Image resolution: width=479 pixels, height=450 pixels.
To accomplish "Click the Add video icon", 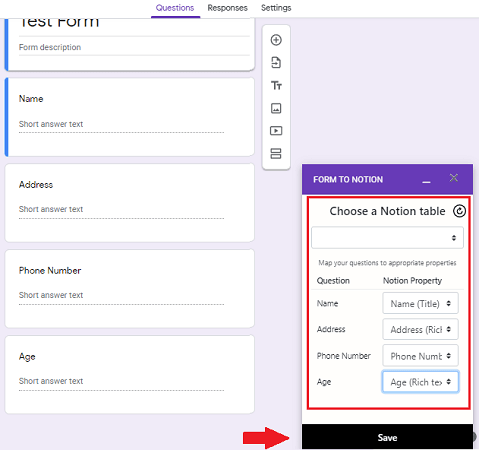I will pyautogui.click(x=276, y=131).
